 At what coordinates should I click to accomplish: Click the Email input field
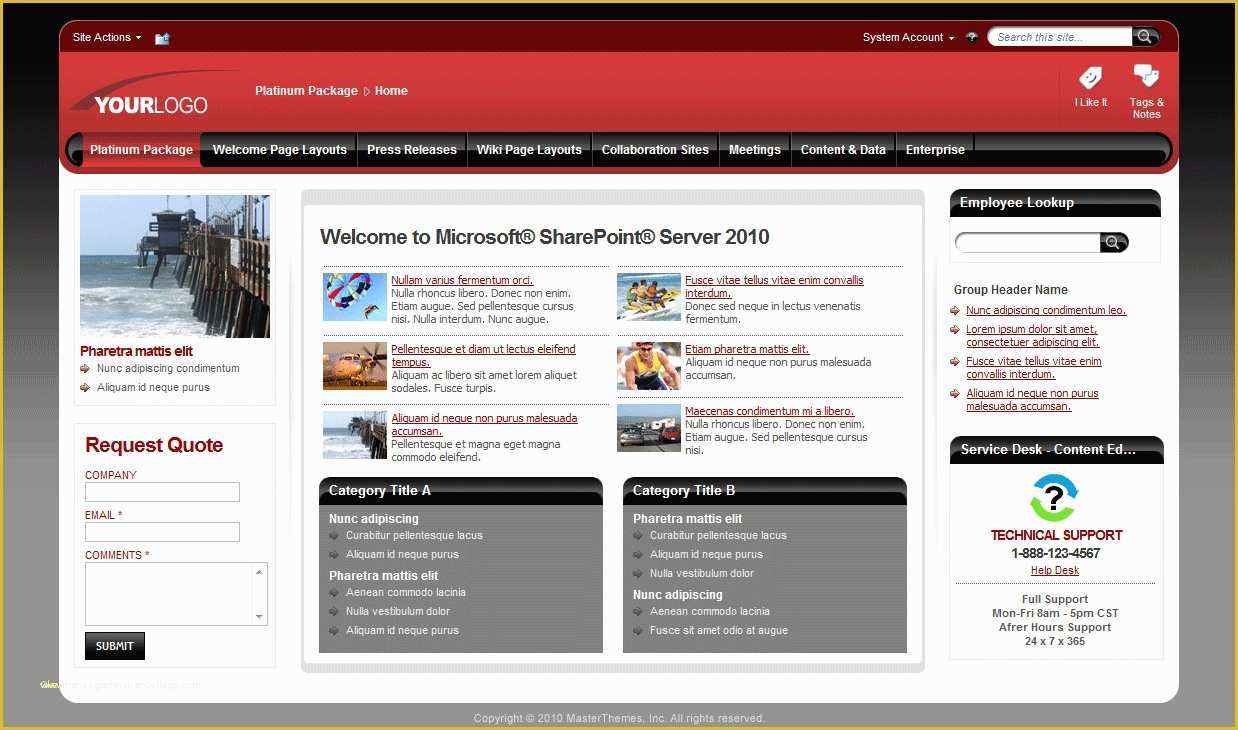(x=162, y=532)
